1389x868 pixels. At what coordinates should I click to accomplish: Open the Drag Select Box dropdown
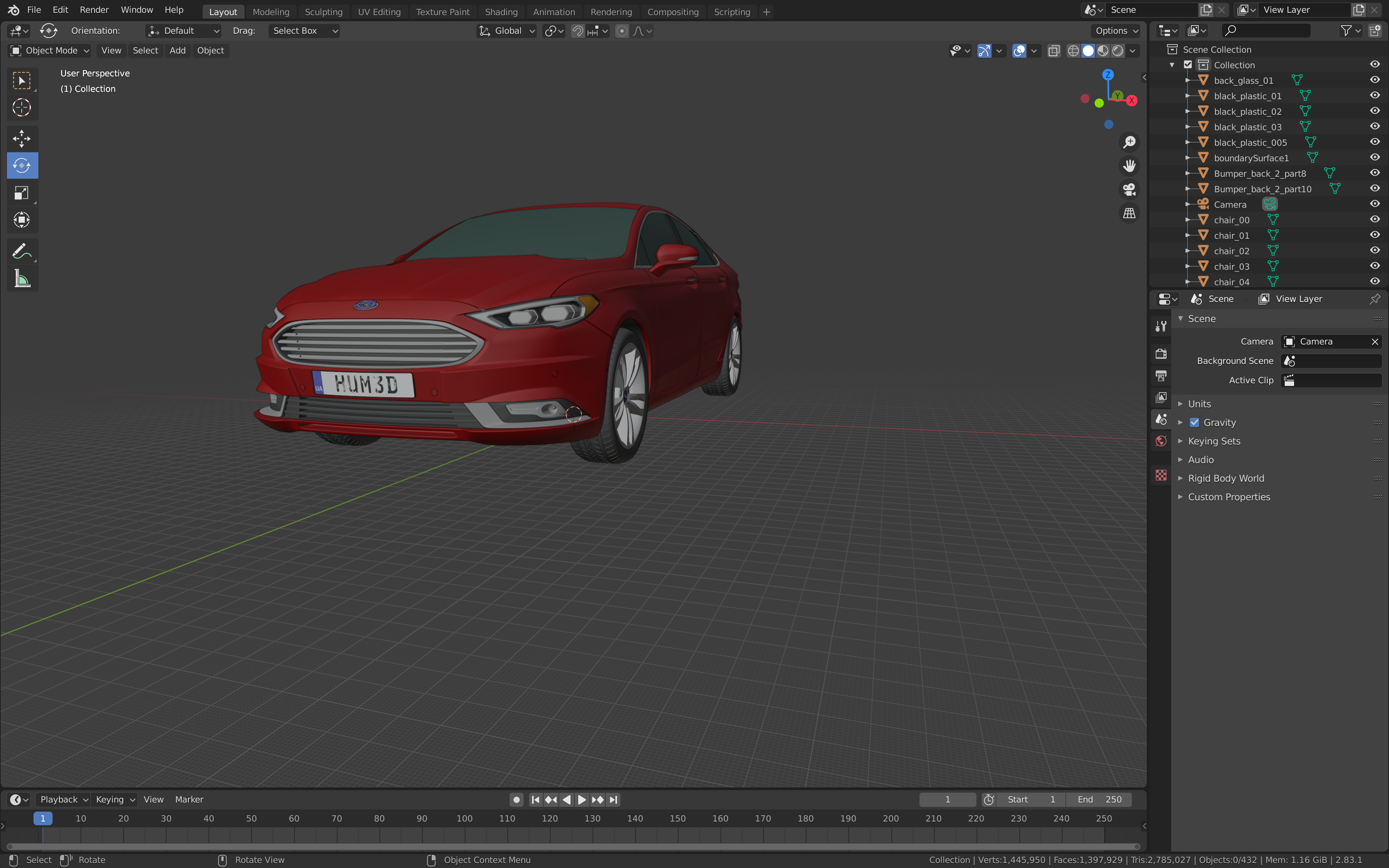pyautogui.click(x=303, y=31)
